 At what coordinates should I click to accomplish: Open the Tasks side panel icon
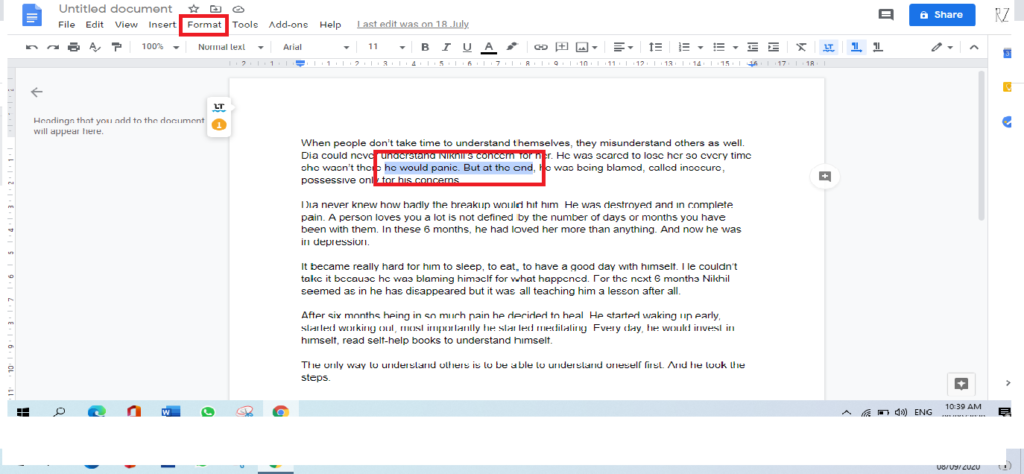[x=1008, y=121]
